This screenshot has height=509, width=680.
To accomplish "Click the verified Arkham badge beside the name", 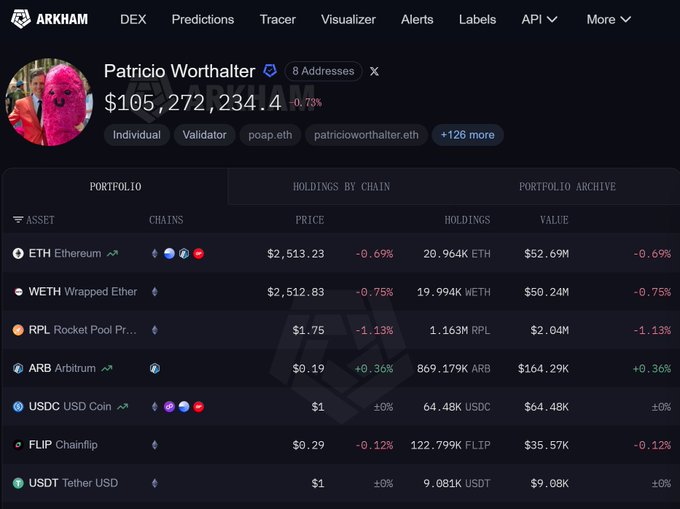I will coord(270,71).
